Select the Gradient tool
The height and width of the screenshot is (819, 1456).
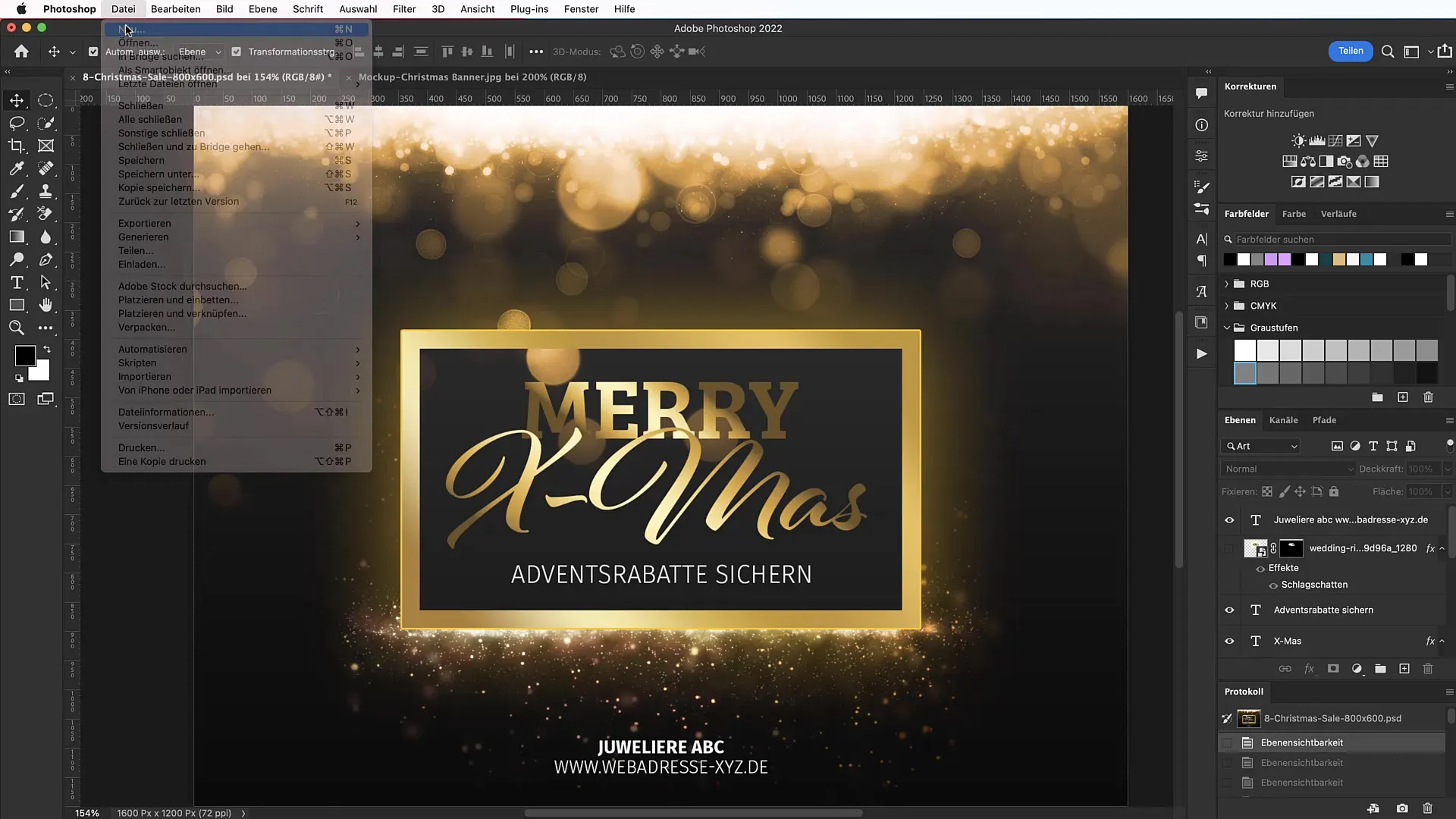click(17, 237)
